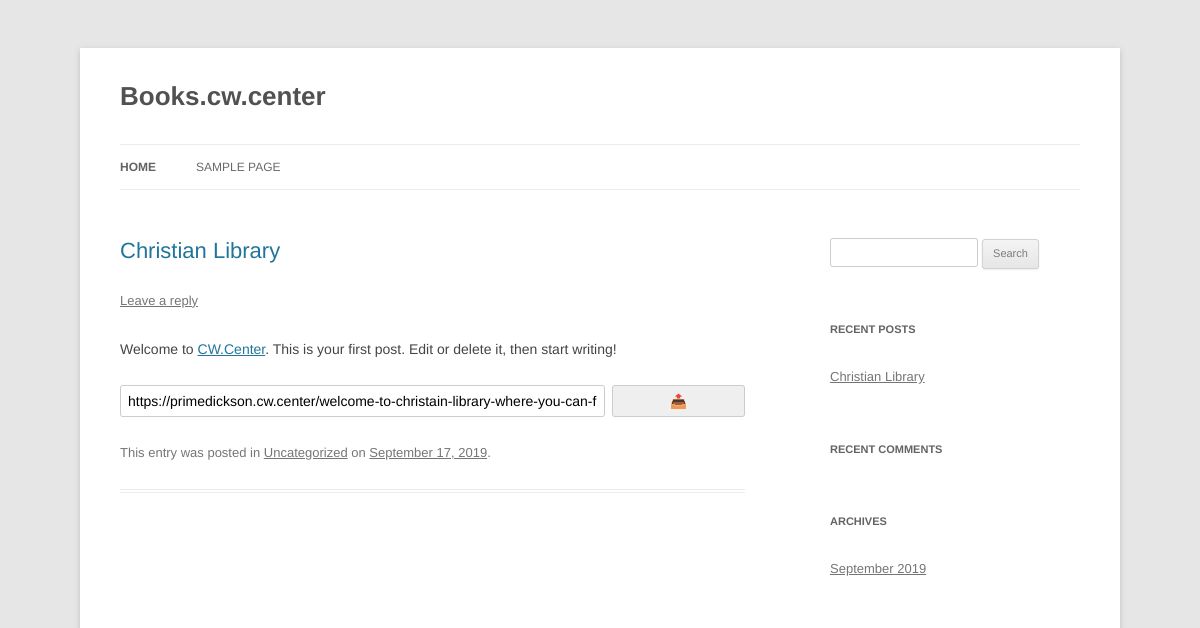1200x628 pixels.
Task: Click the RECENT POSTS sidebar heading
Action: coord(872,330)
